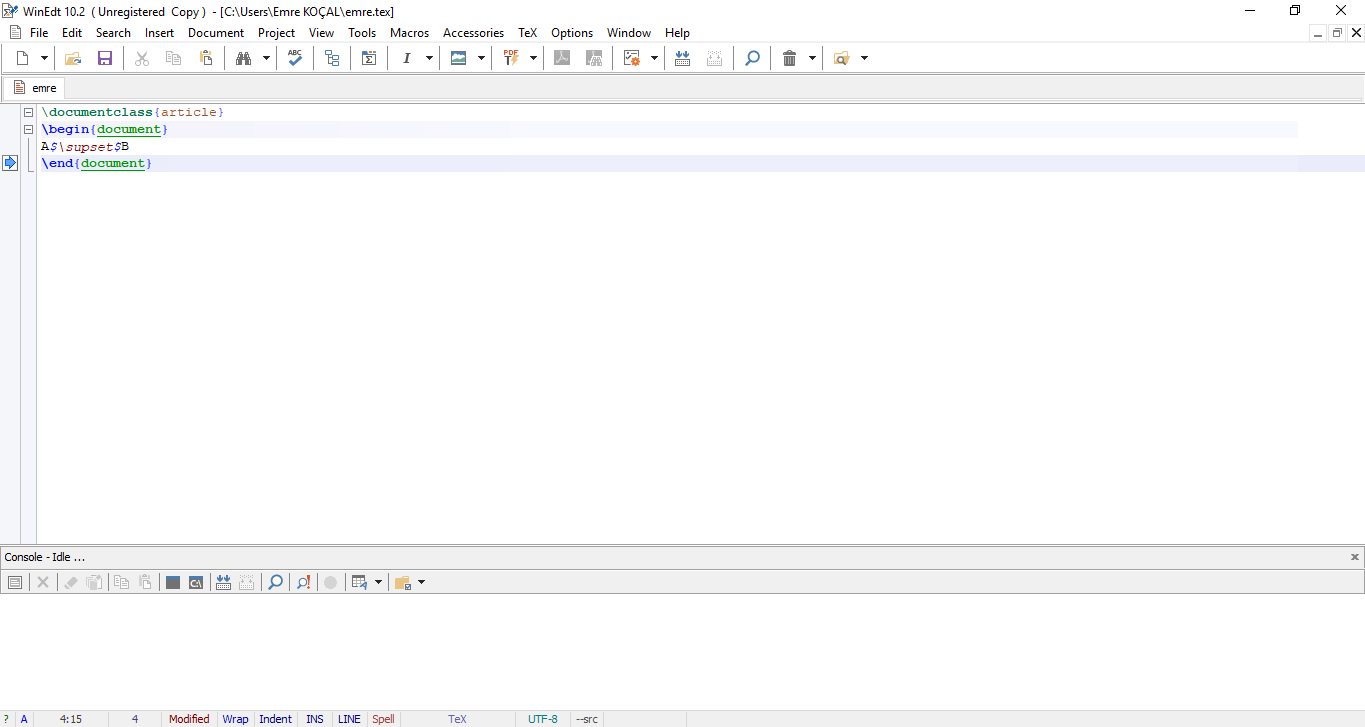This screenshot has width=1365, height=727.
Task: Click the grayed PDF preview icon
Action: (562, 58)
